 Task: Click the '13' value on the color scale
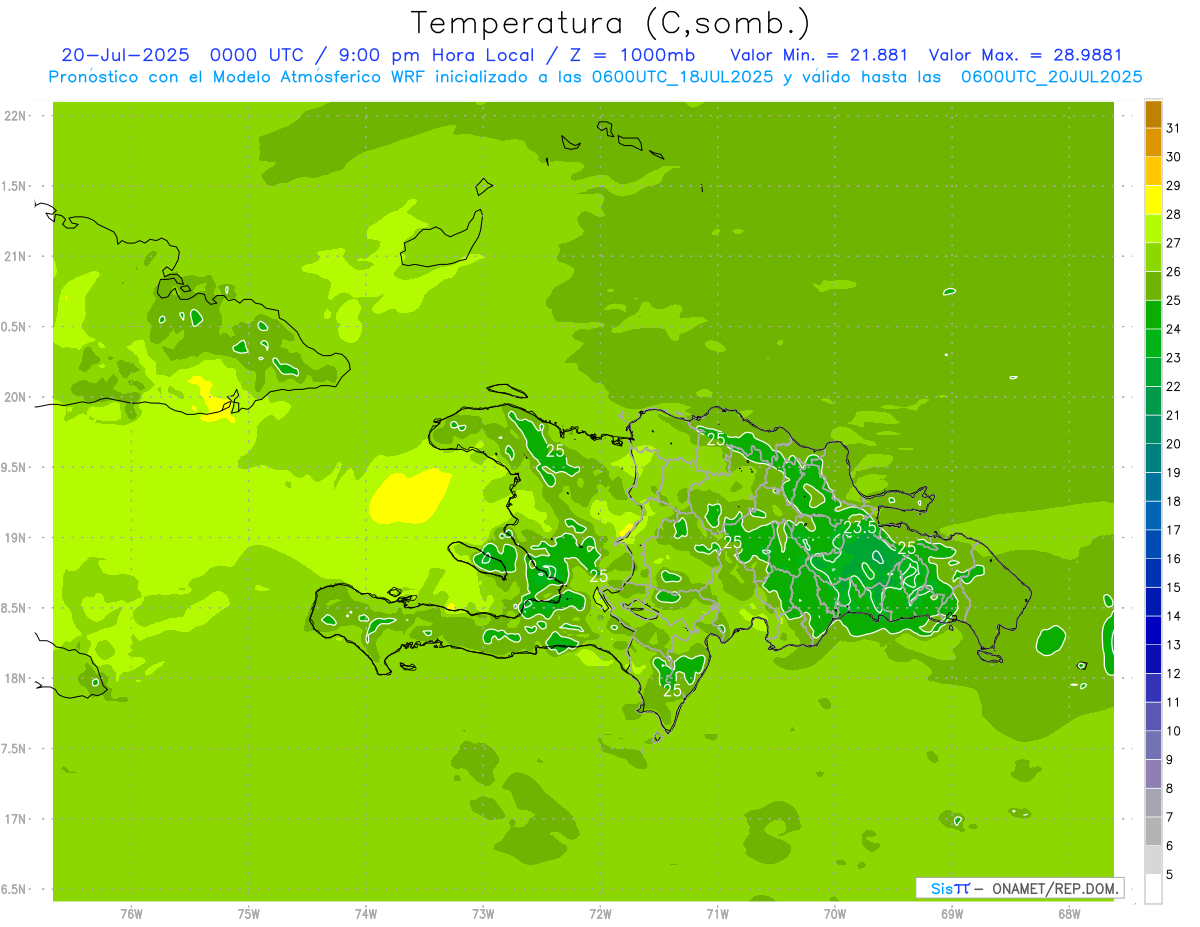(x=1174, y=645)
